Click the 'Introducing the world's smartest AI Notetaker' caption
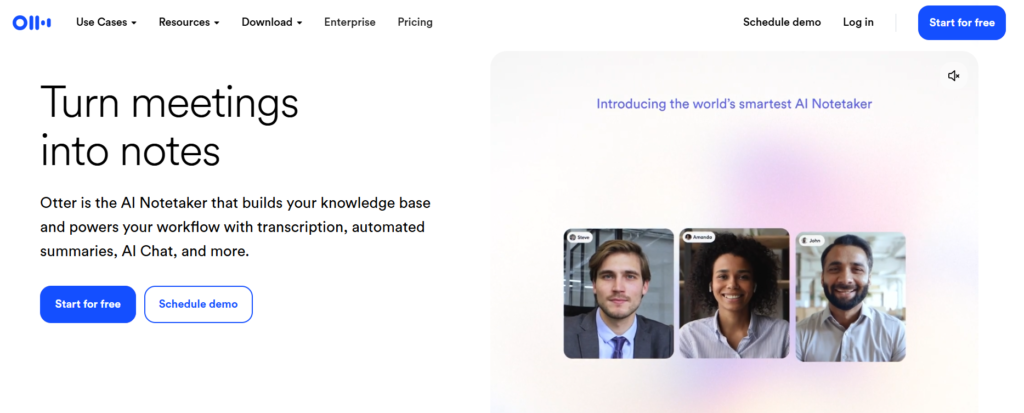 (734, 104)
